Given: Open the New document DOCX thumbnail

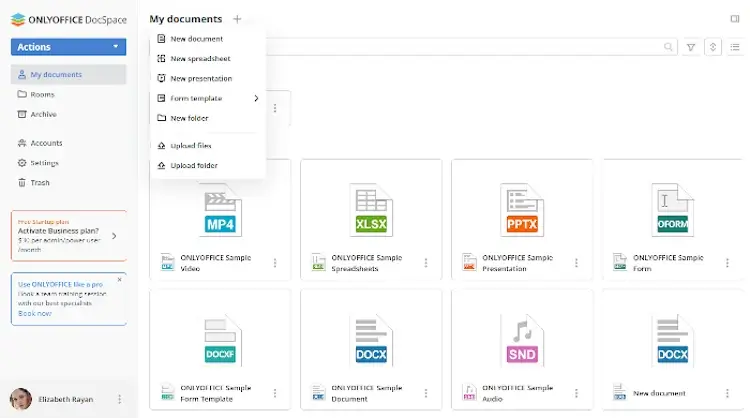Looking at the screenshot, I should point(673,341).
